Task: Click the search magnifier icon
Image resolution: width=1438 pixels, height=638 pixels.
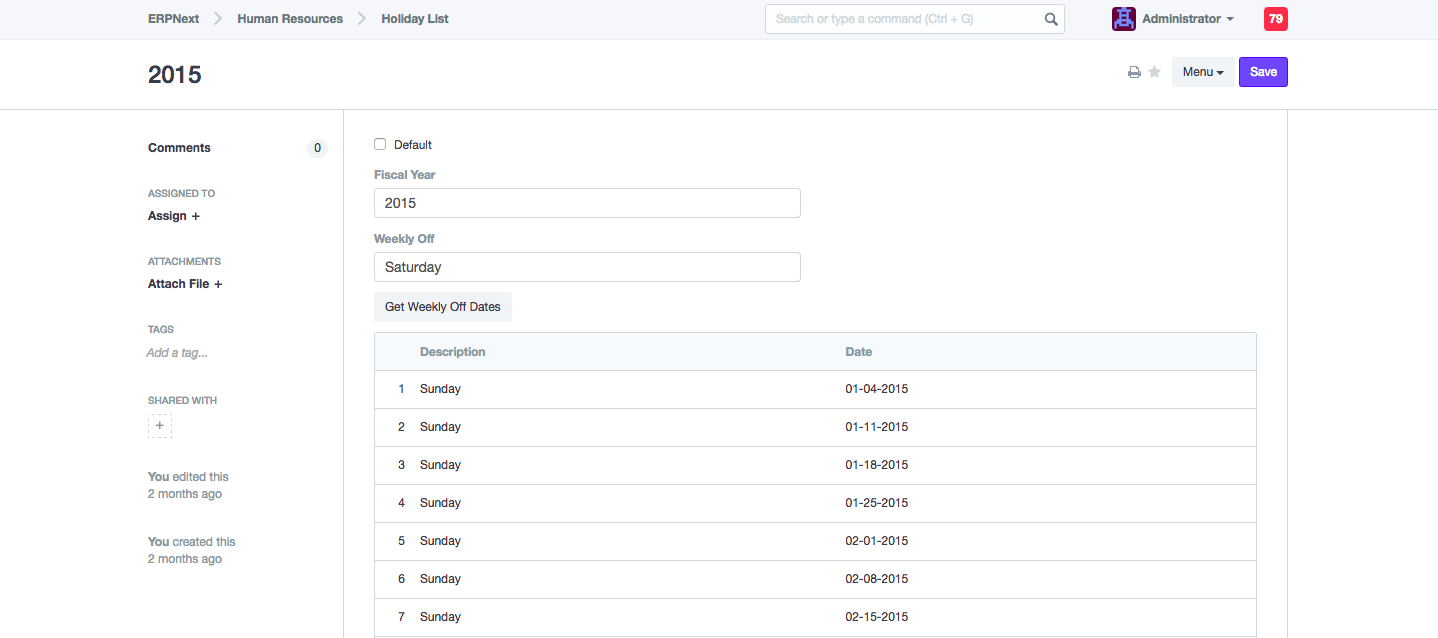Action: tap(1051, 19)
